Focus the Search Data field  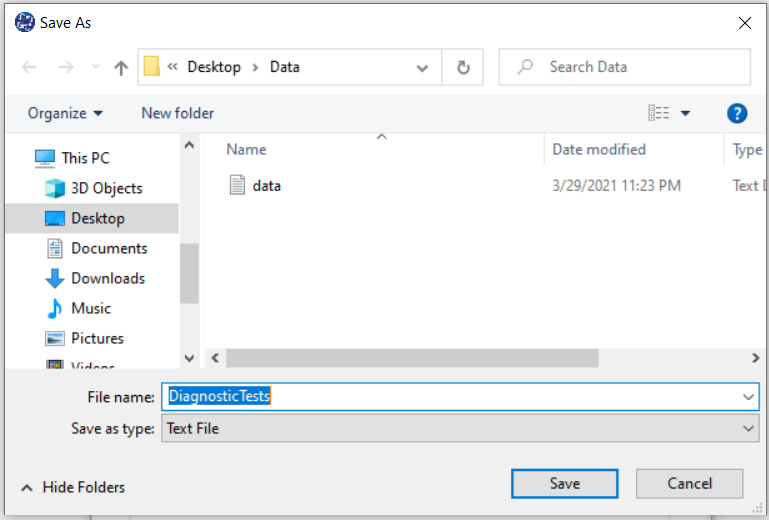[x=624, y=67]
